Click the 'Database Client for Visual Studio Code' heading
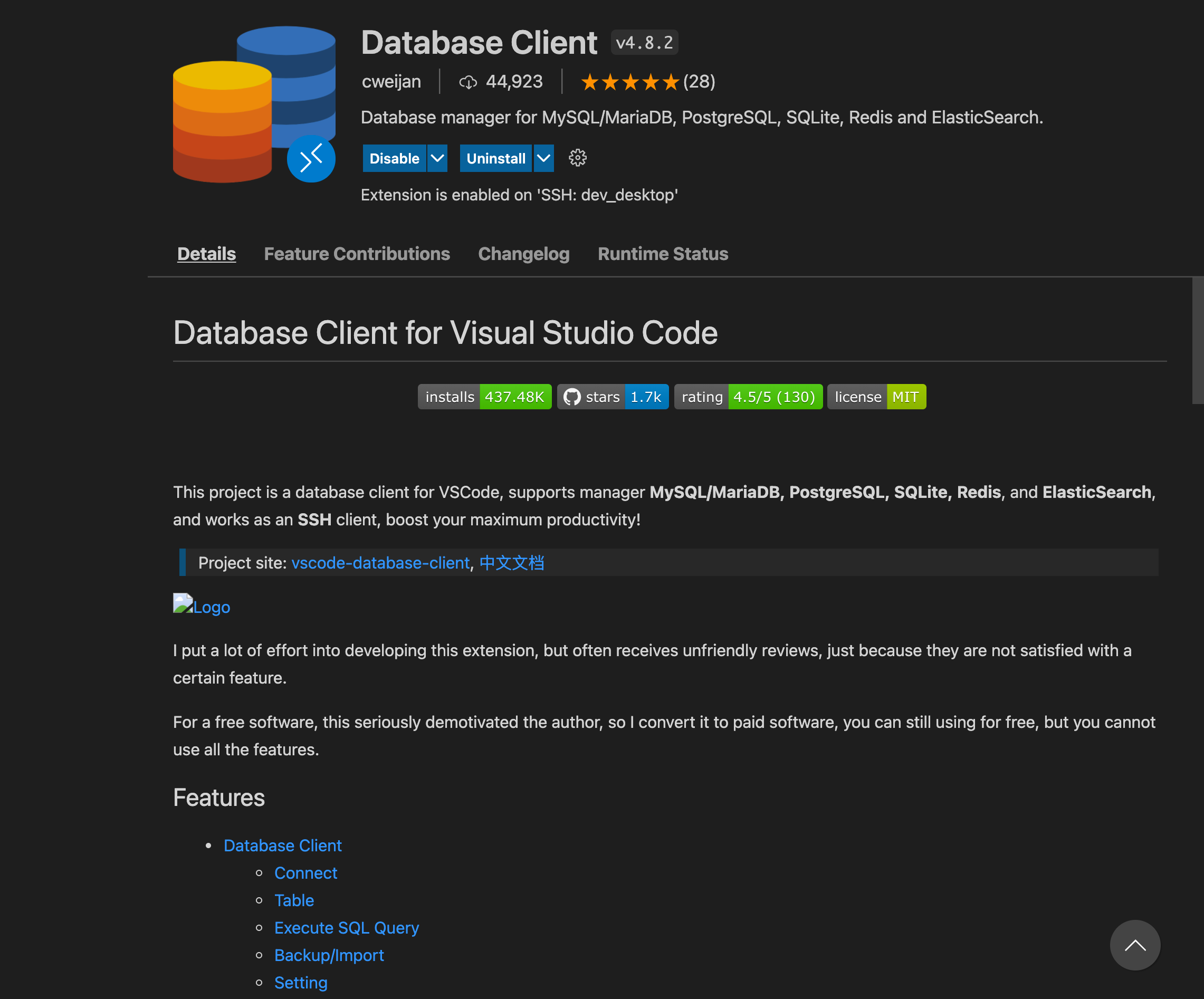 coord(445,333)
